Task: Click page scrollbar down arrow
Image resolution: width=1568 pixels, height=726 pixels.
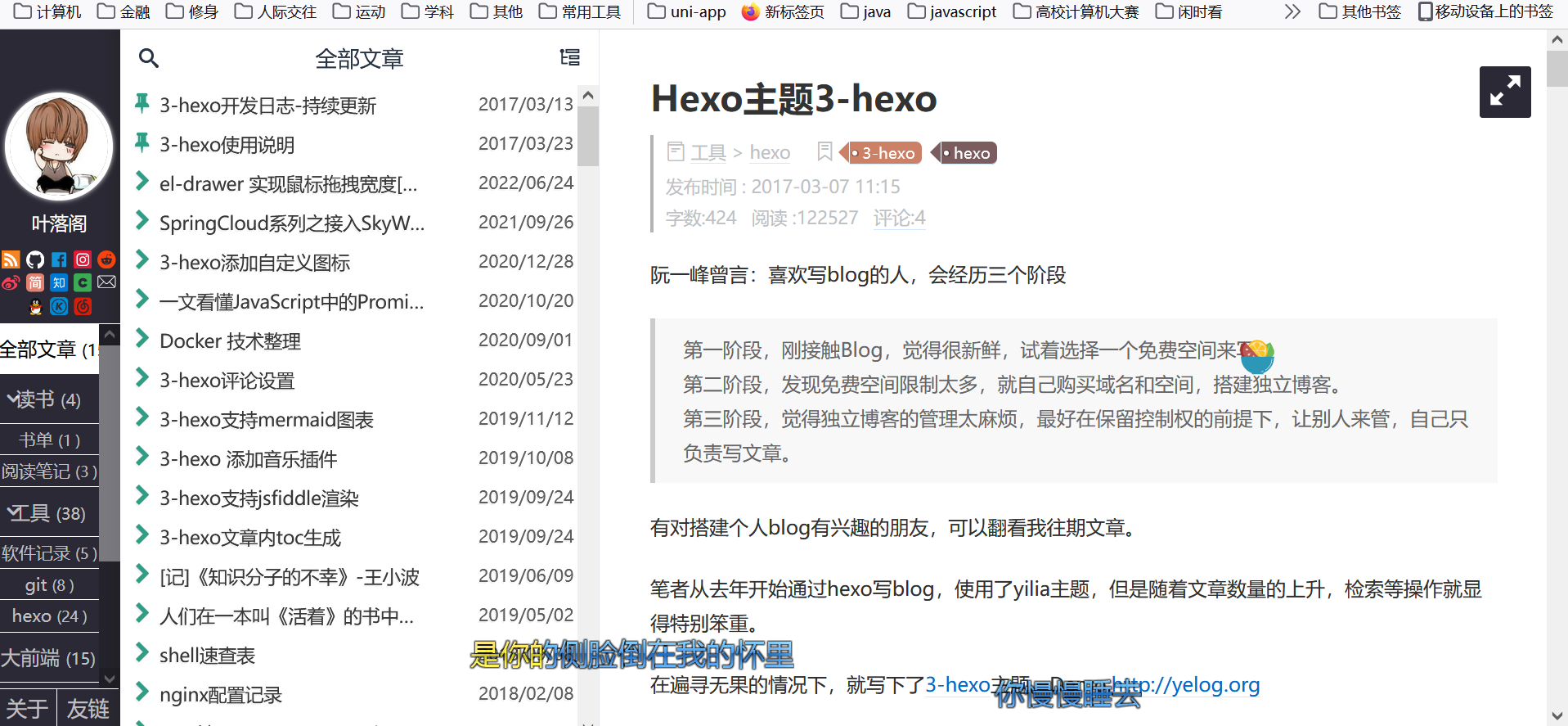Action: [1557, 715]
